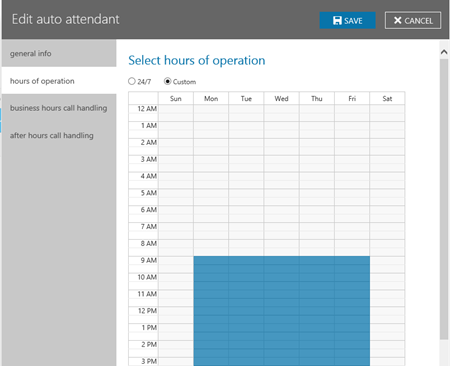Screen dimensions: 450x366
Task: Select Saturday 1 PM time cell
Action: pyautogui.click(x=387, y=328)
